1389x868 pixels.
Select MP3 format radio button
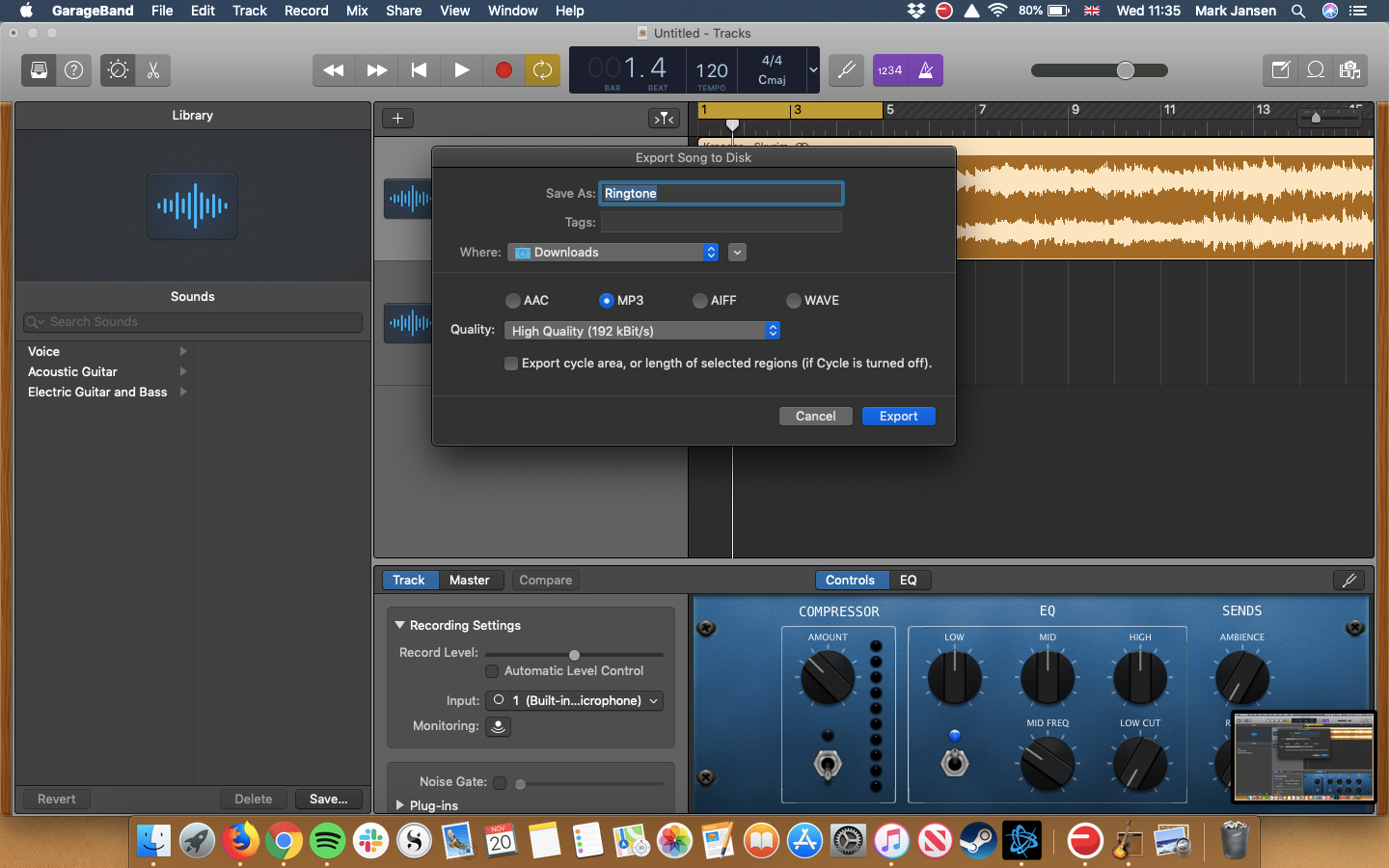[x=607, y=301]
